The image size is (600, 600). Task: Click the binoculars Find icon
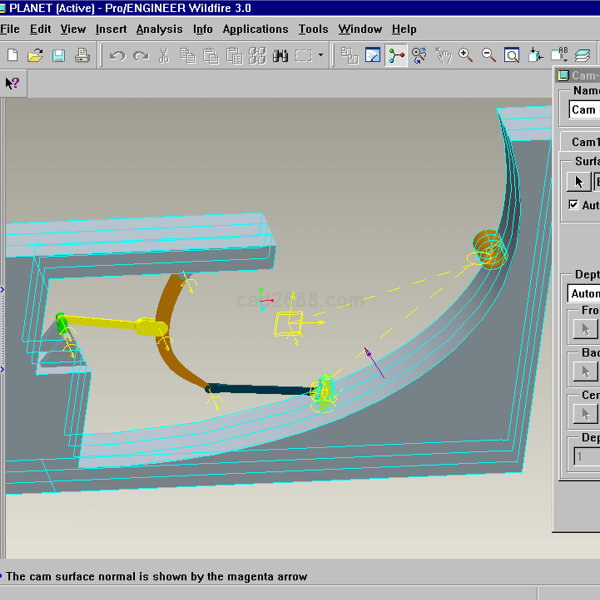point(279,56)
